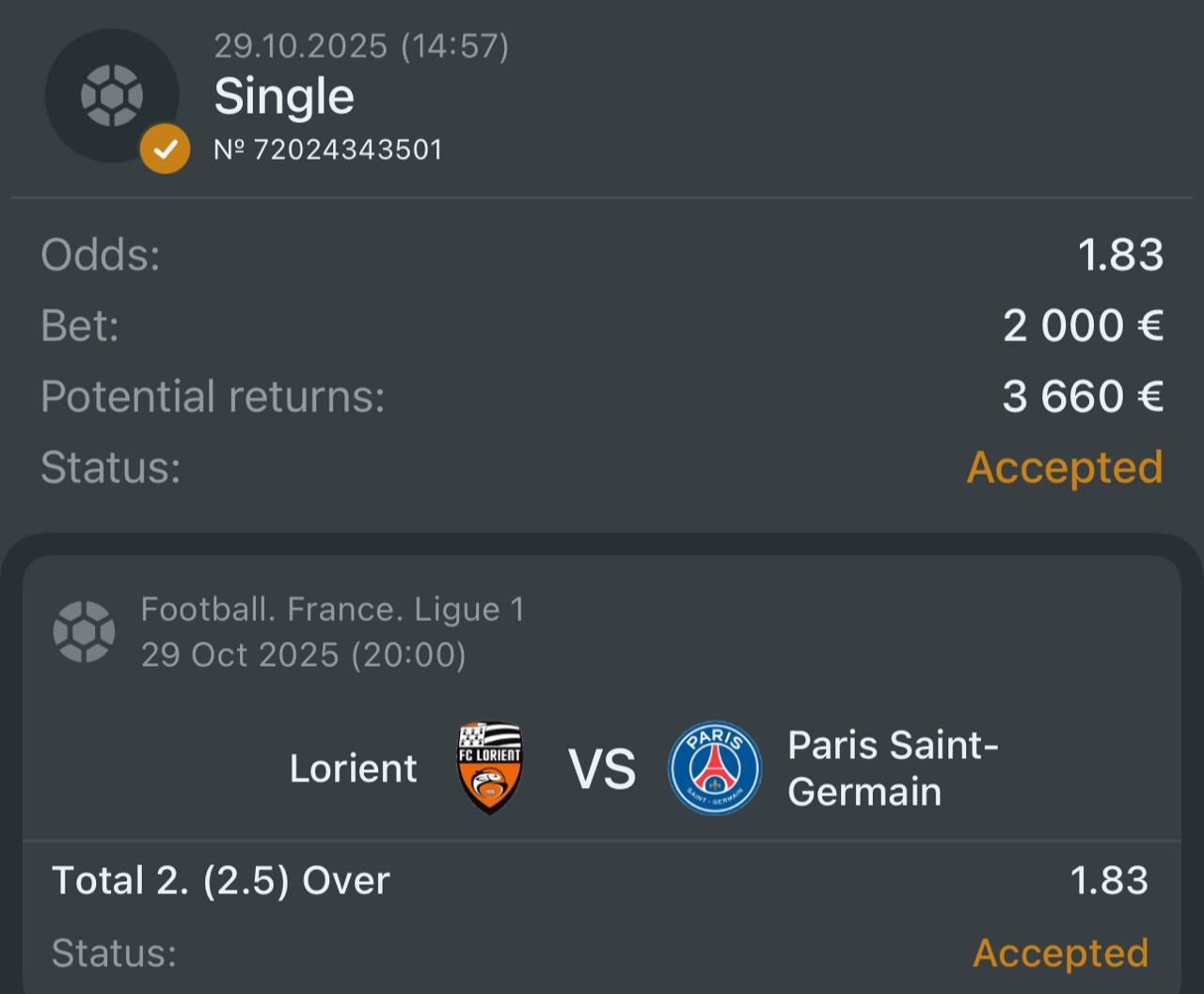Click the 3 660 € potential returns value
Screen dimensions: 1204x994
pyautogui.click(x=1083, y=397)
